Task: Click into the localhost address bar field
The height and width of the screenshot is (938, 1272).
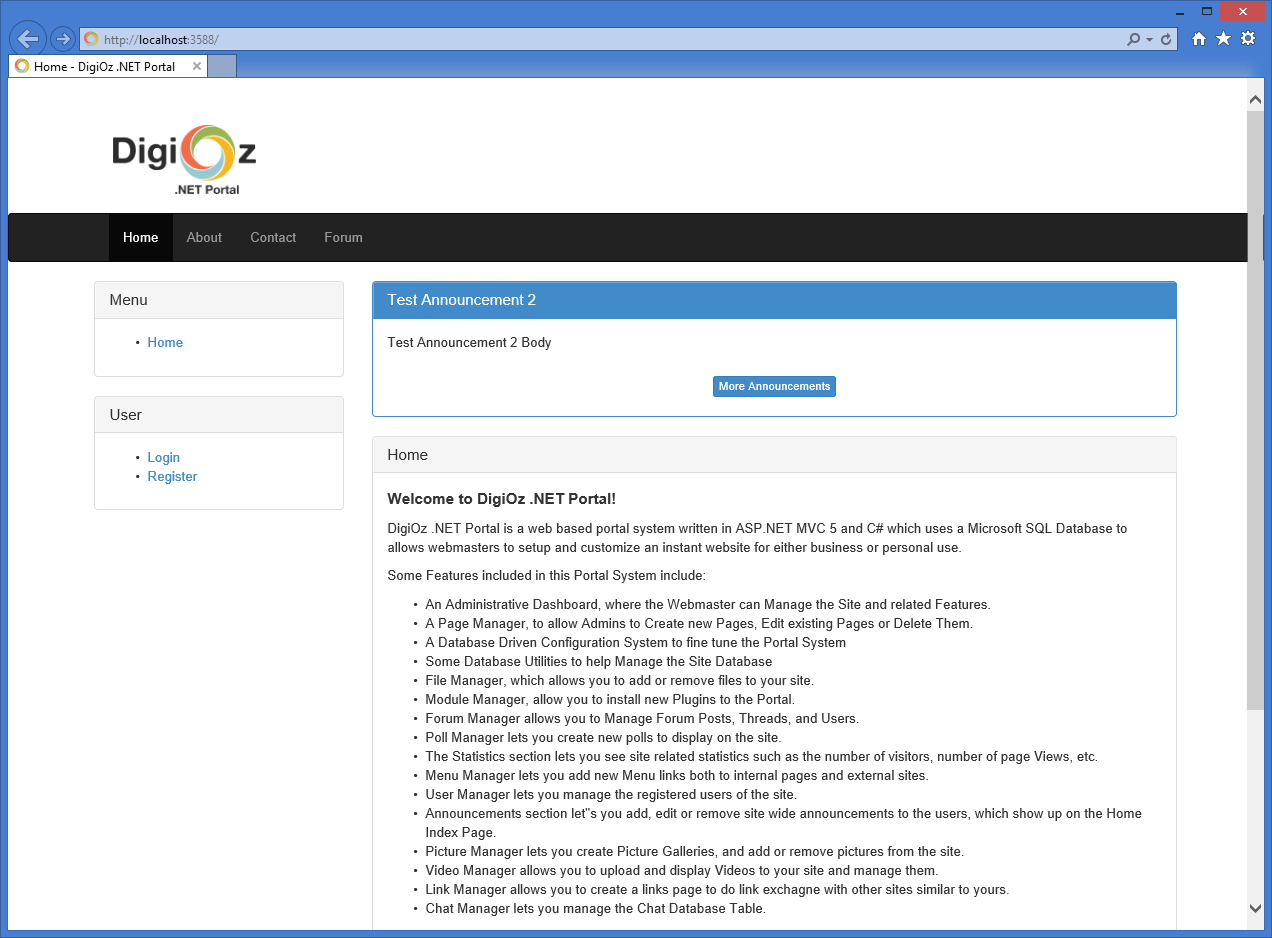Action: click(x=600, y=39)
